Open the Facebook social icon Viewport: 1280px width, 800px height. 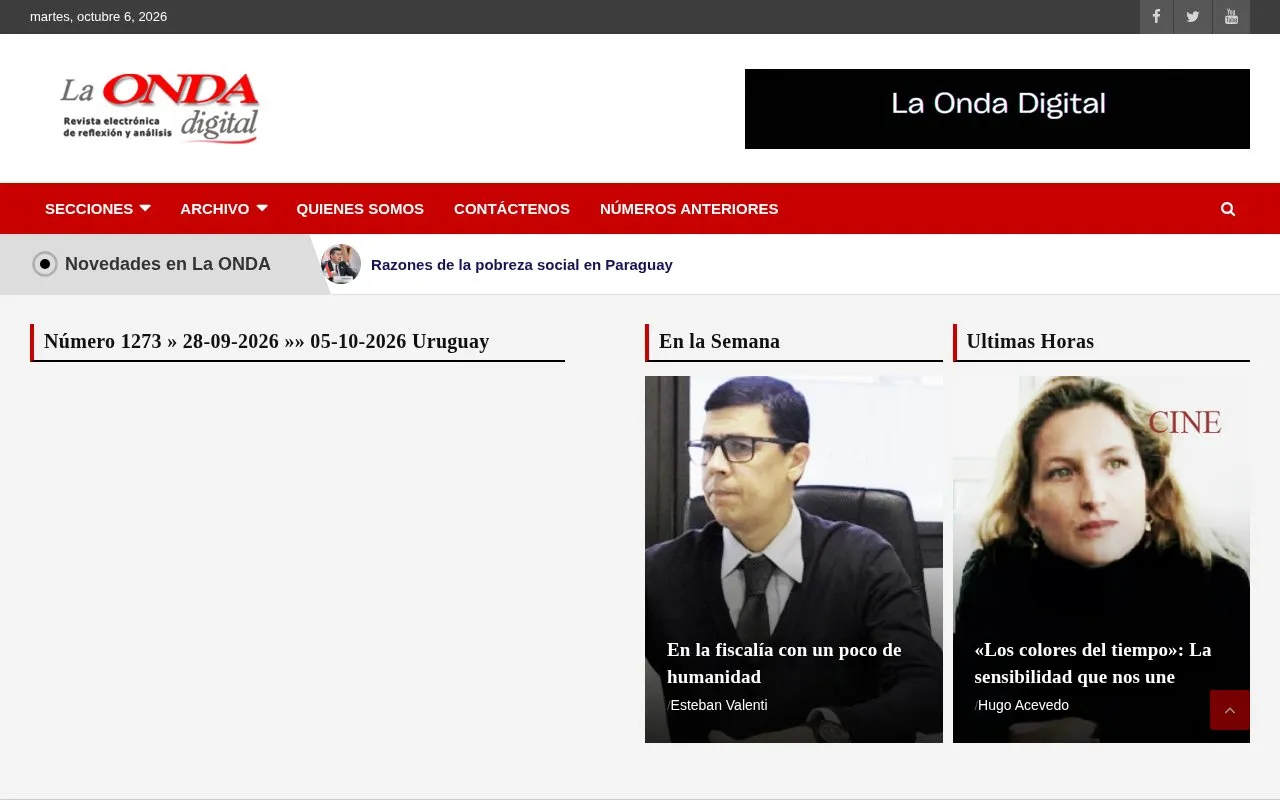[1156, 17]
